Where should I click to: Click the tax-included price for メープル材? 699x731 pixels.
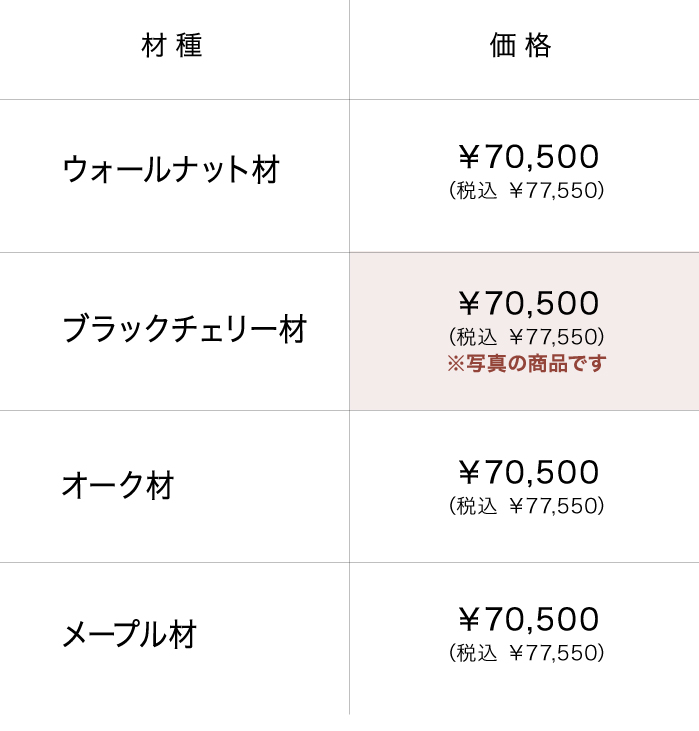[527, 654]
